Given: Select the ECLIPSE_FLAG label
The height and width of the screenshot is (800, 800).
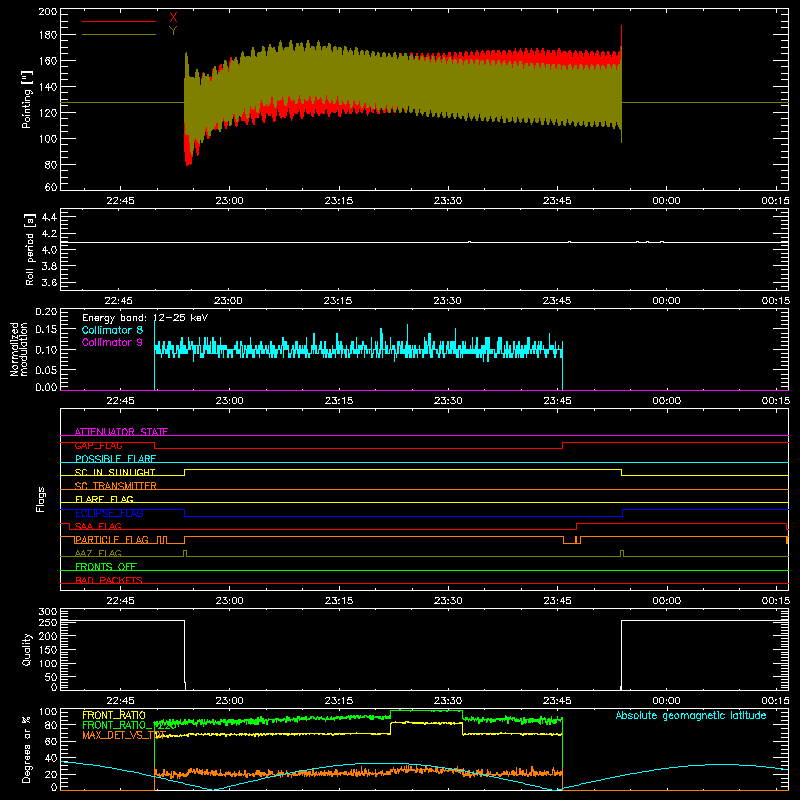Looking at the screenshot, I should [x=109, y=513].
